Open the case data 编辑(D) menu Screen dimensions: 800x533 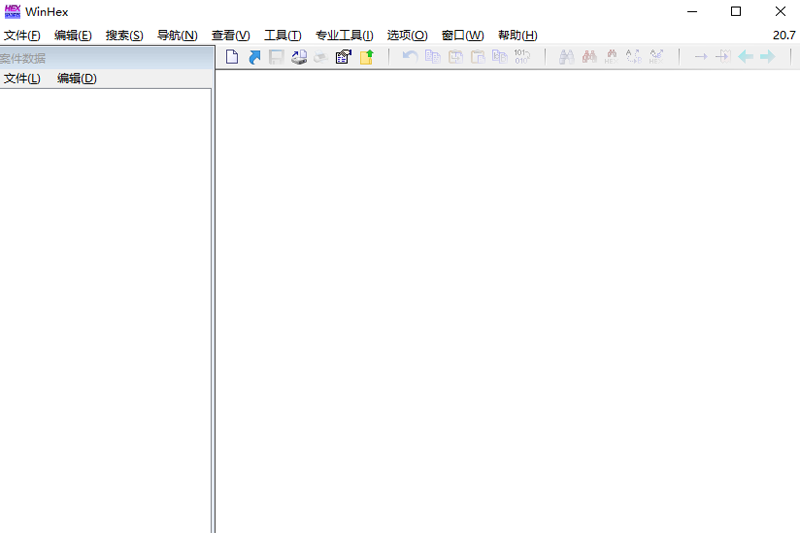pos(77,79)
